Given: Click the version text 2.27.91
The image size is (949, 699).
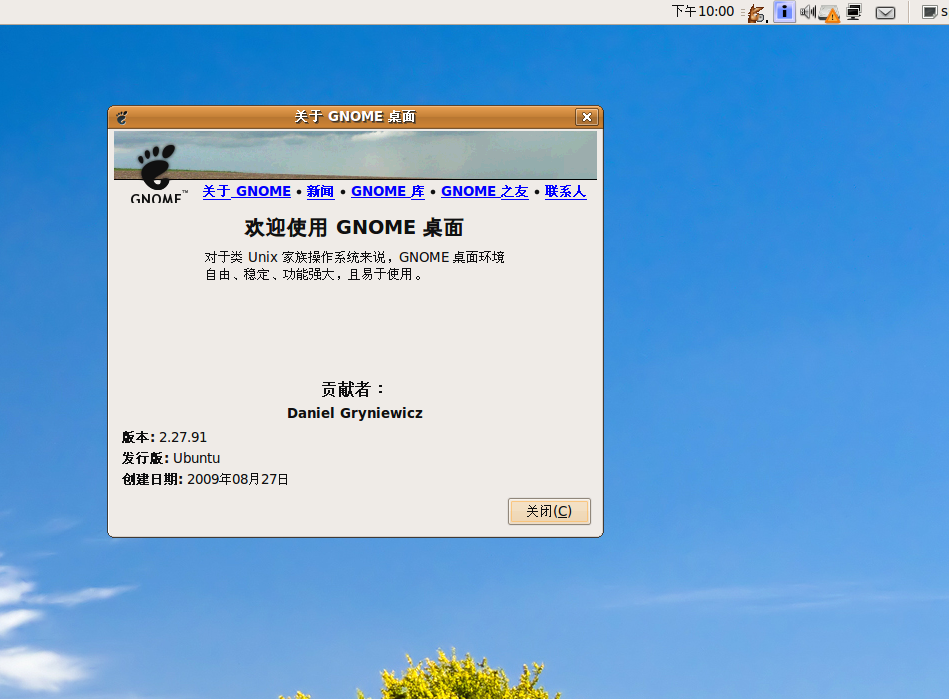Looking at the screenshot, I should (183, 437).
